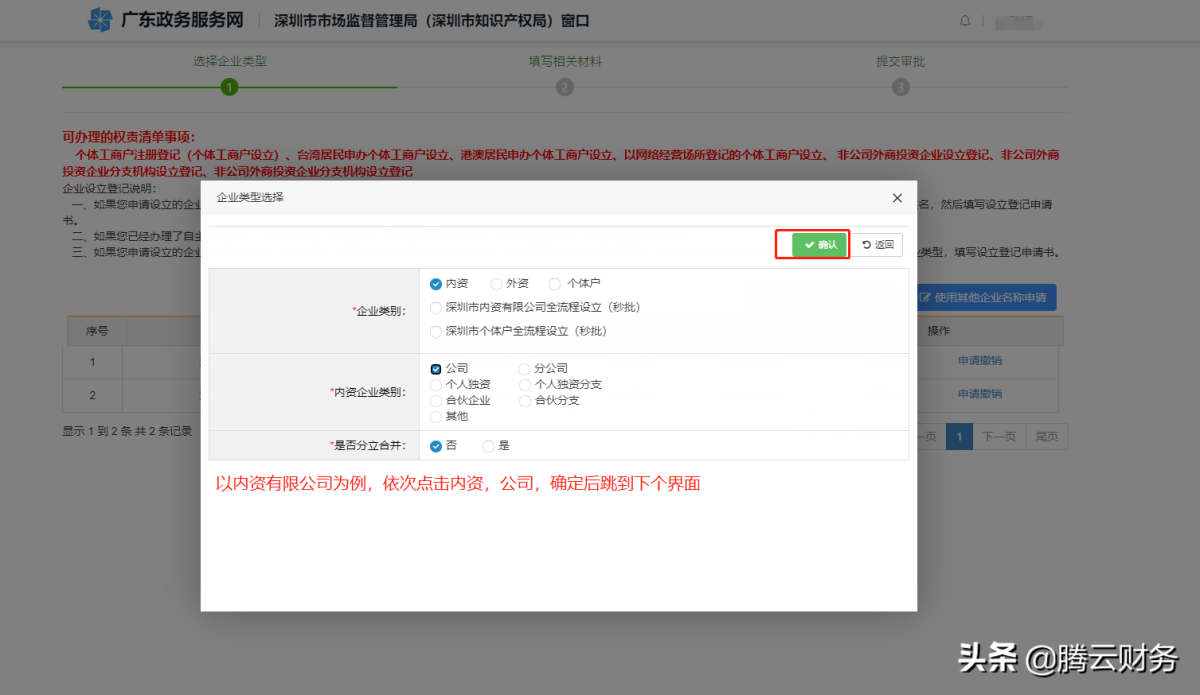Select the 外资 radio option
Viewport: 1200px width, 695px height.
click(x=497, y=284)
